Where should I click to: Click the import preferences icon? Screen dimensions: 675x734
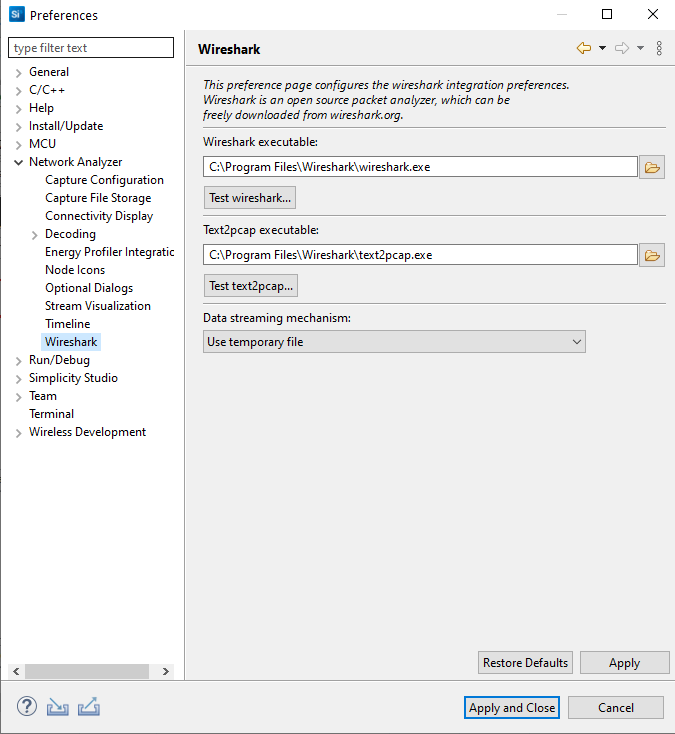click(58, 707)
